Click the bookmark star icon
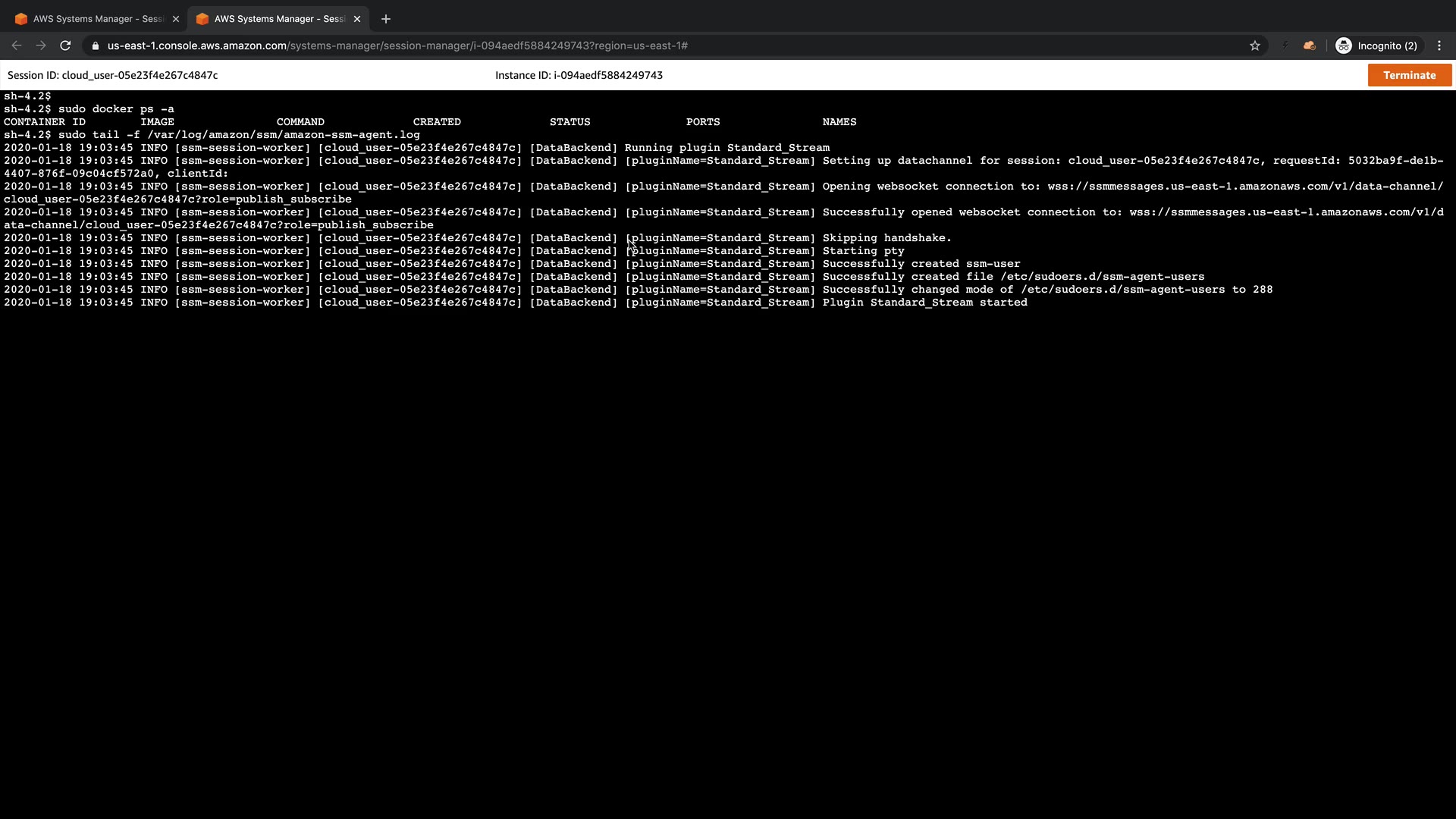Image resolution: width=1456 pixels, height=819 pixels. pyautogui.click(x=1255, y=45)
